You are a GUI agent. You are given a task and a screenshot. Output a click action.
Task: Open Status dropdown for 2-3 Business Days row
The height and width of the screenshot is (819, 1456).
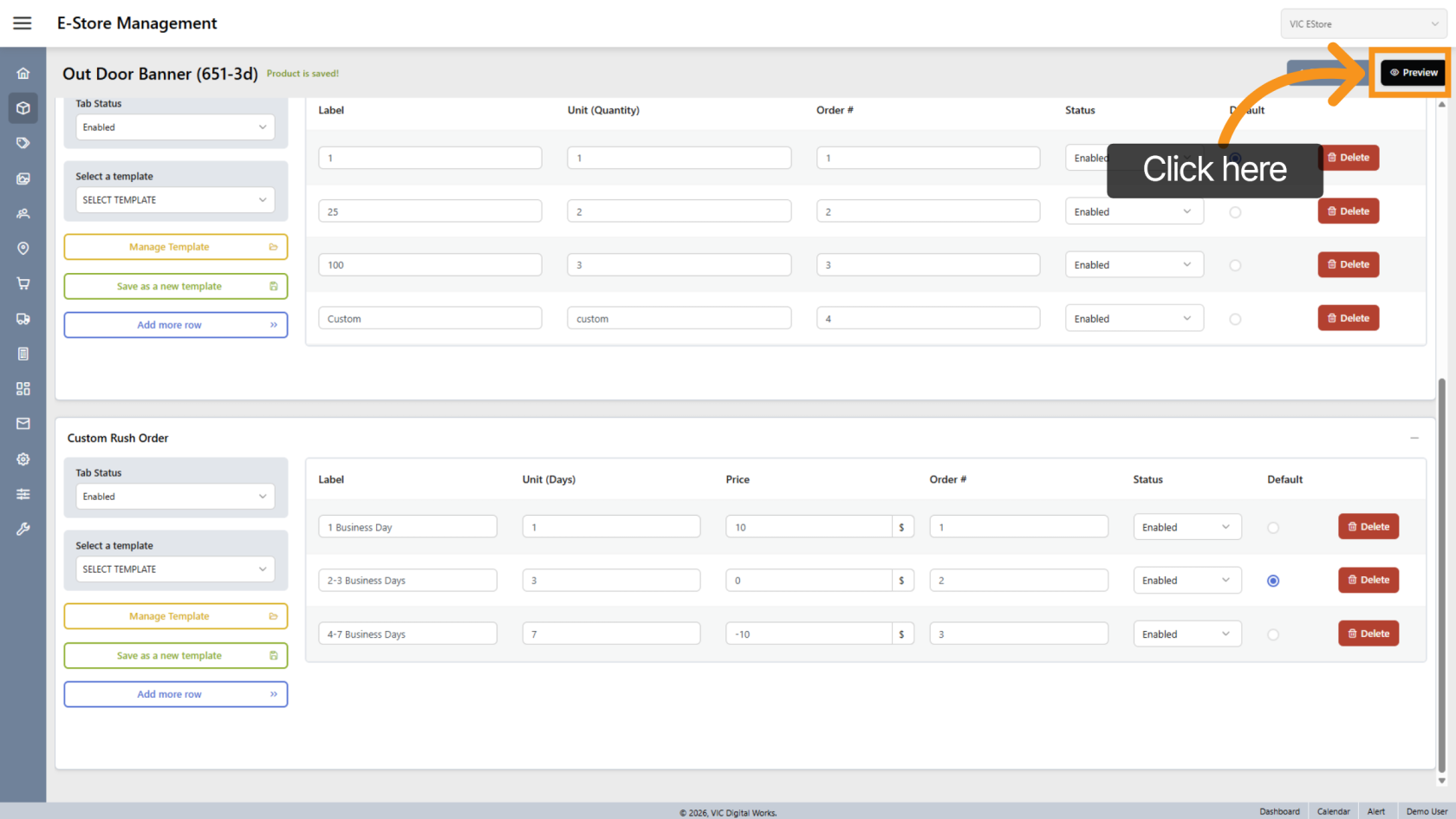pyautogui.click(x=1186, y=581)
